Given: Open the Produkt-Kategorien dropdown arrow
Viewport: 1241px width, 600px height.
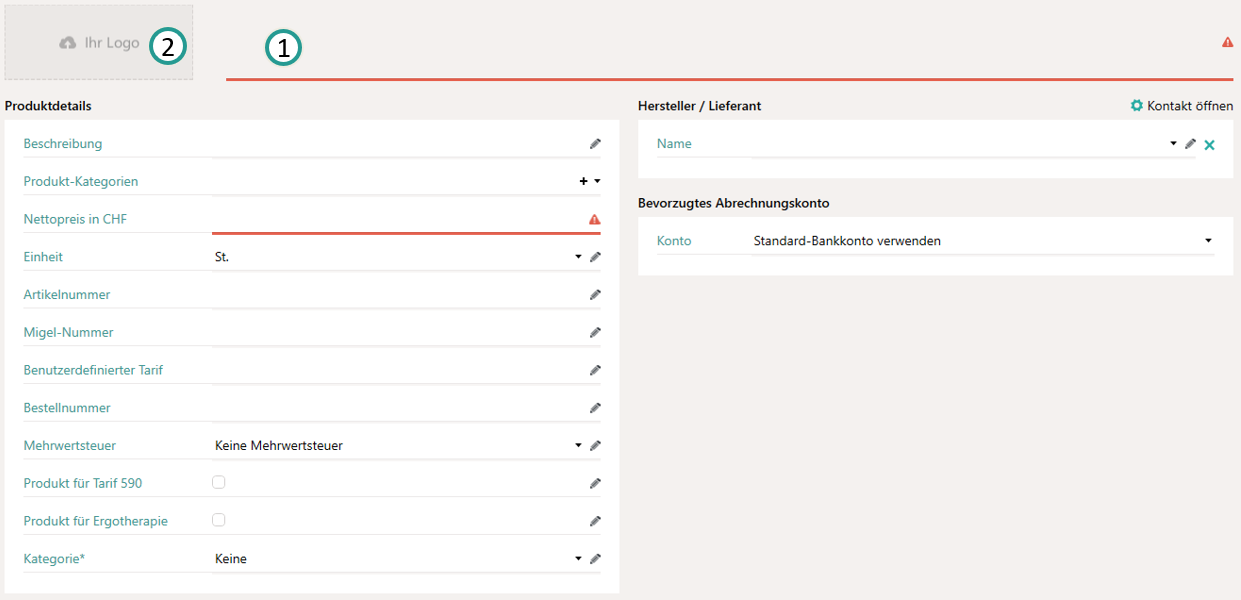Looking at the screenshot, I should (597, 182).
